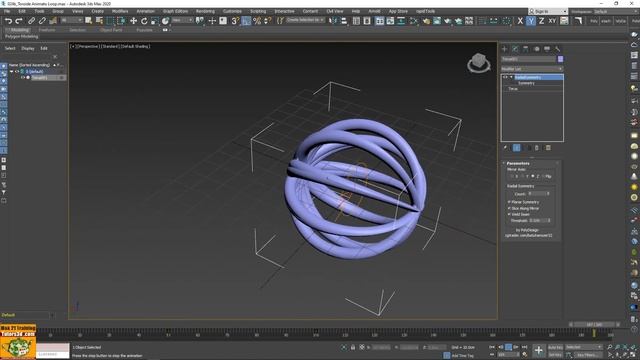
Task: Collapse the 0 (default) layer tree
Action: point(11,71)
